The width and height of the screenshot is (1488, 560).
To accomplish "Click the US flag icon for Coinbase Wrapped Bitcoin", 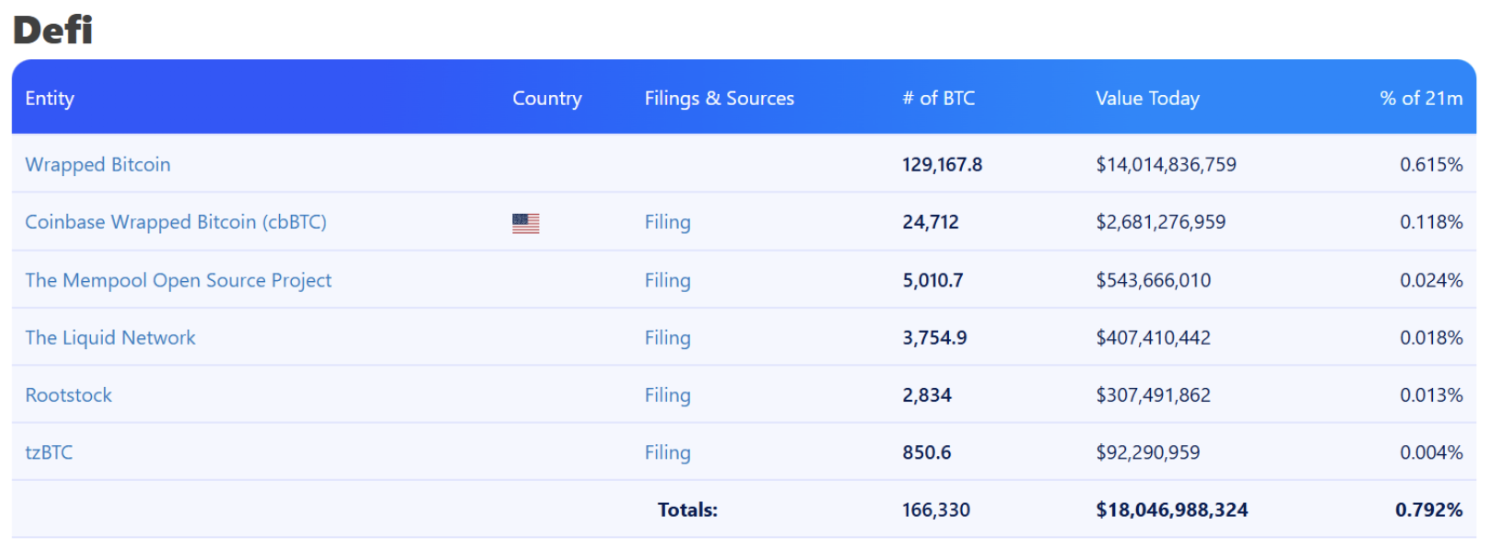I will [525, 223].
